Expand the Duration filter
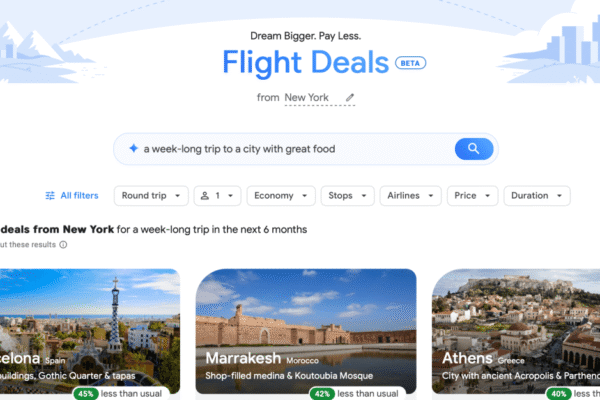This screenshot has width=600, height=400. (x=537, y=196)
